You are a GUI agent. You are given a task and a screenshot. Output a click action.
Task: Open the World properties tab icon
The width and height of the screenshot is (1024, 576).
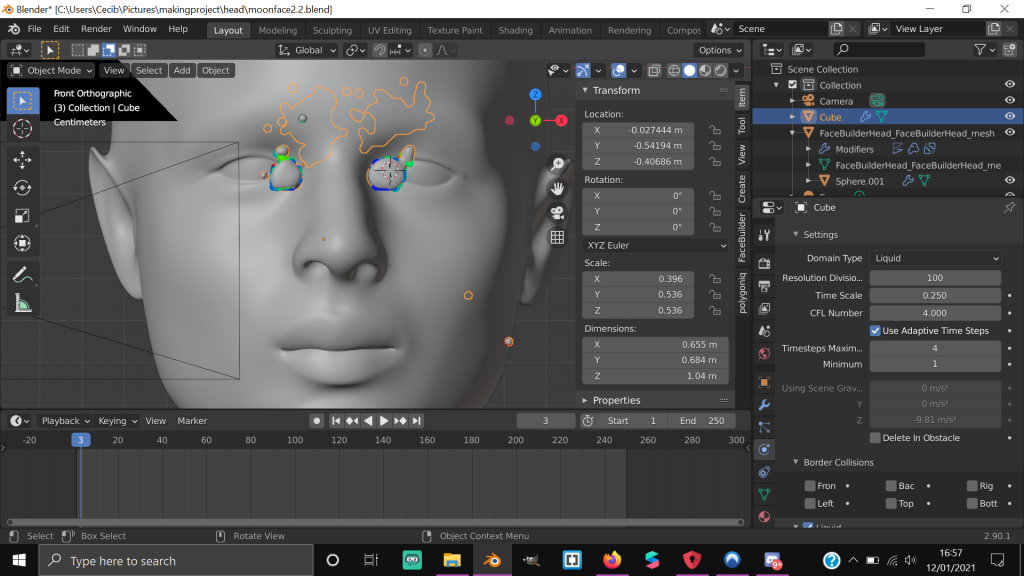coord(764,353)
